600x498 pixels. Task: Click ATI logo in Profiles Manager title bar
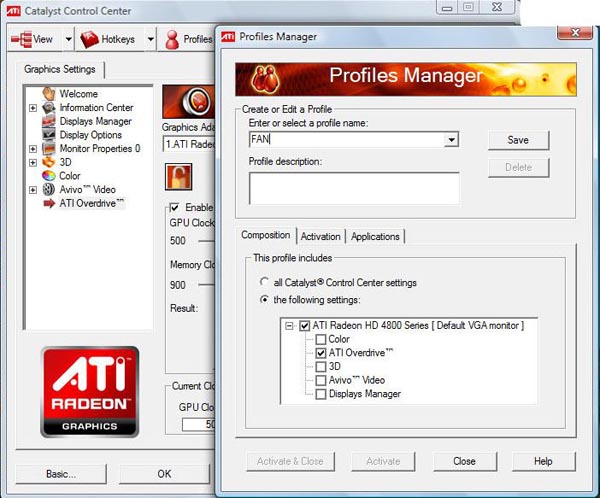click(228, 37)
